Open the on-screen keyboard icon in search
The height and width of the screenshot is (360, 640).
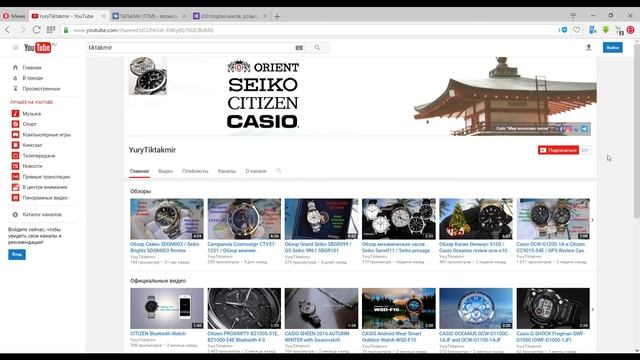tap(299, 48)
